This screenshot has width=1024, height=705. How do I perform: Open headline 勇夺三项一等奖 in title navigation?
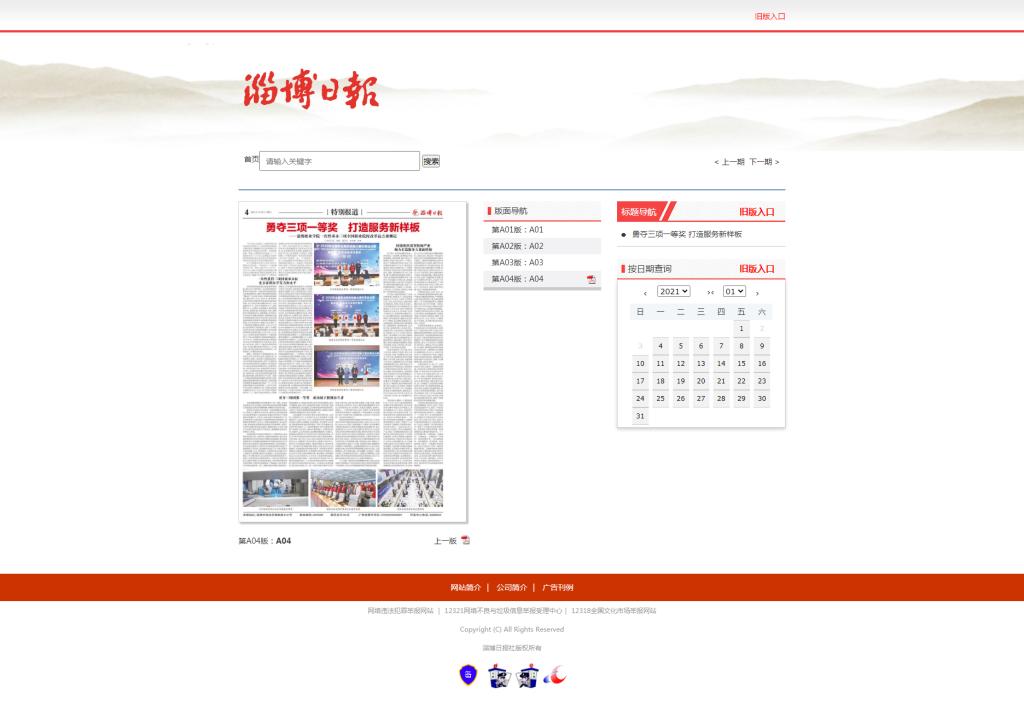click(x=687, y=234)
